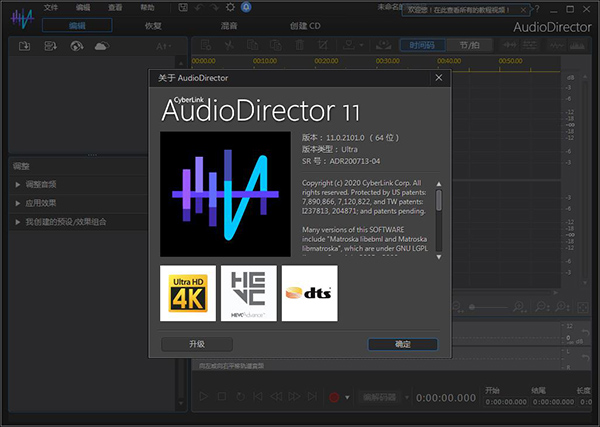Click the 结尾 end time input field
Screen dimensions: 600x427
[x=553, y=402]
